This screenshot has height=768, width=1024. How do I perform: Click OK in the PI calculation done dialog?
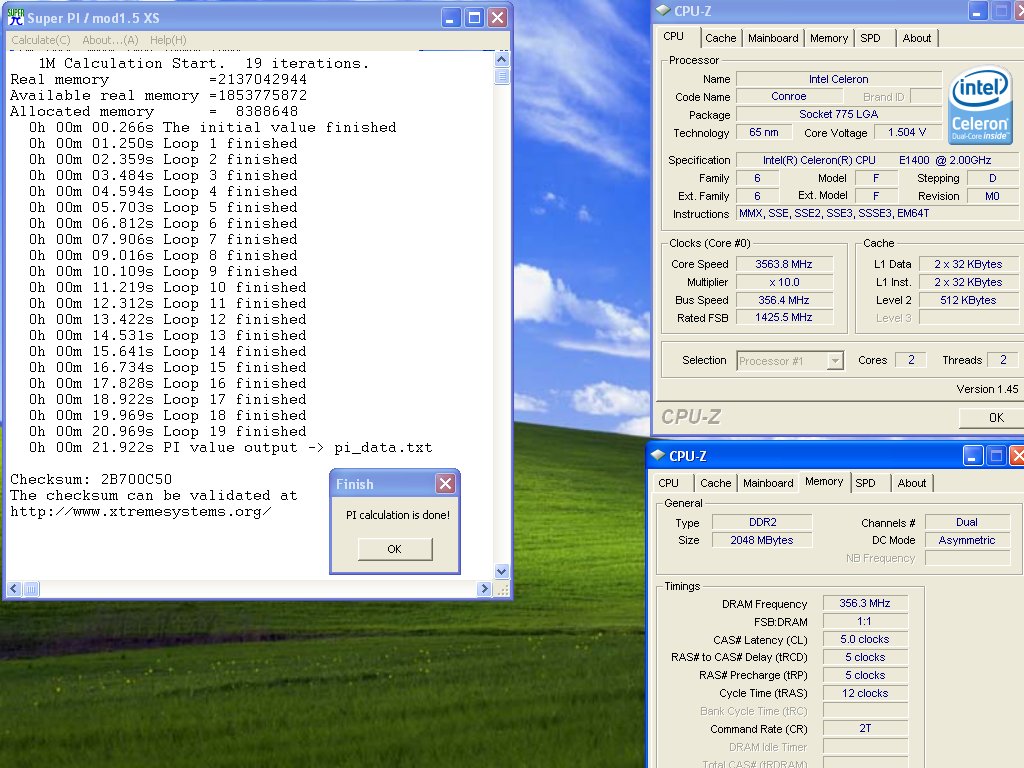394,549
